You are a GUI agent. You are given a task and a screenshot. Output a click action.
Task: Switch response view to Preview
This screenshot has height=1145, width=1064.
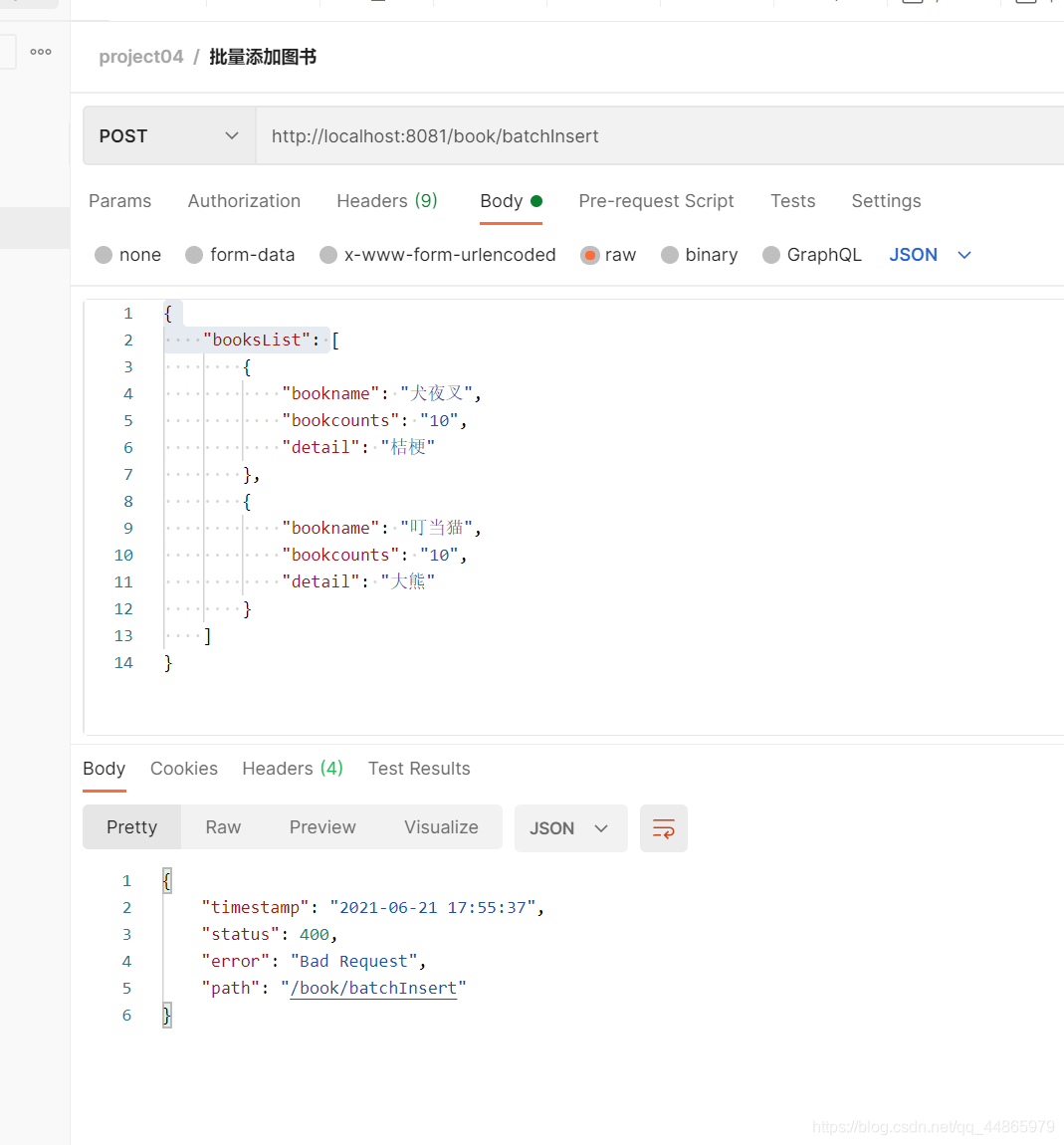[321, 827]
